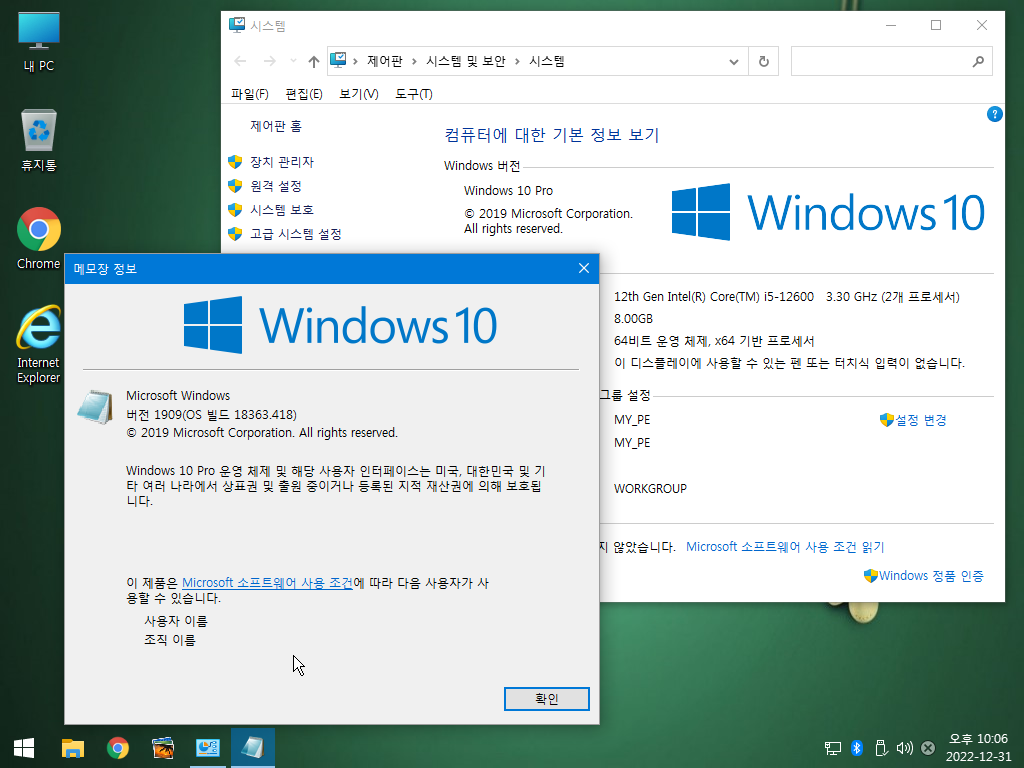Click the version 1909 build text
This screenshot has height=768, width=1024.
(x=211, y=415)
